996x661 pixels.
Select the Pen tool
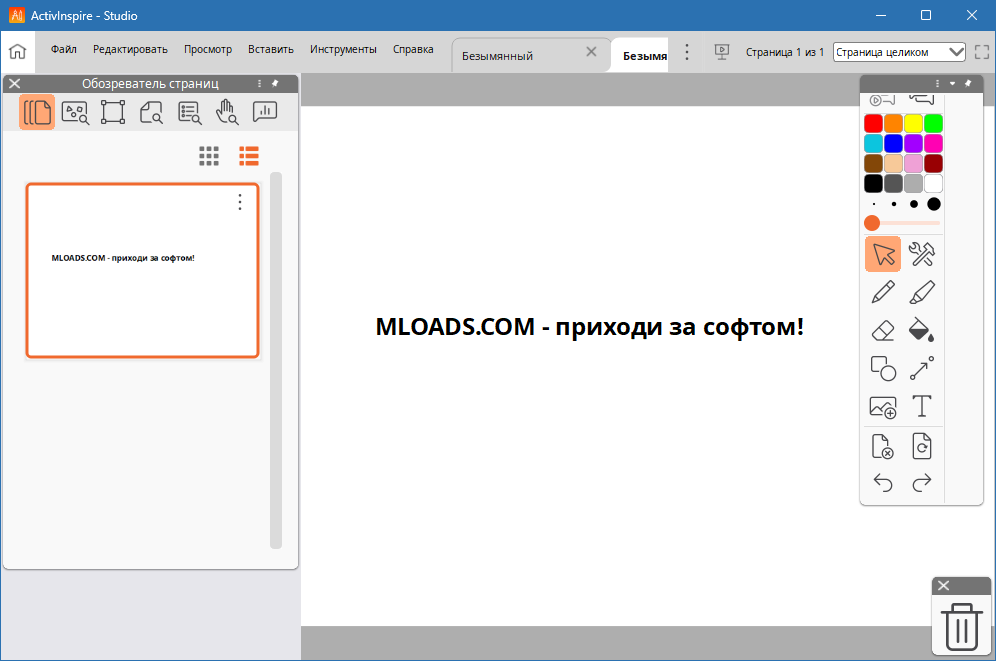(883, 292)
